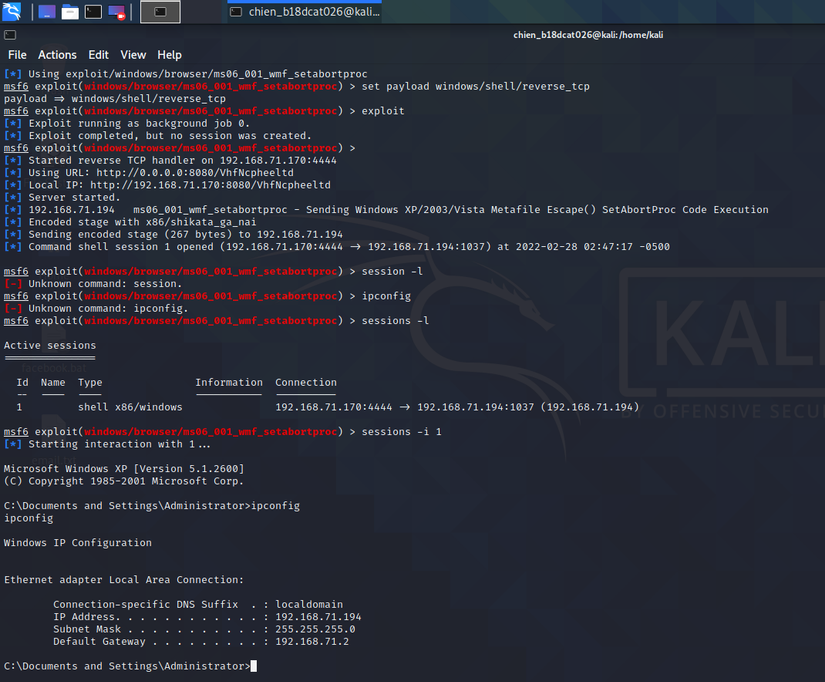Click the terminal cursor at the final prompt
This screenshot has height=682, width=825.
tap(254, 666)
